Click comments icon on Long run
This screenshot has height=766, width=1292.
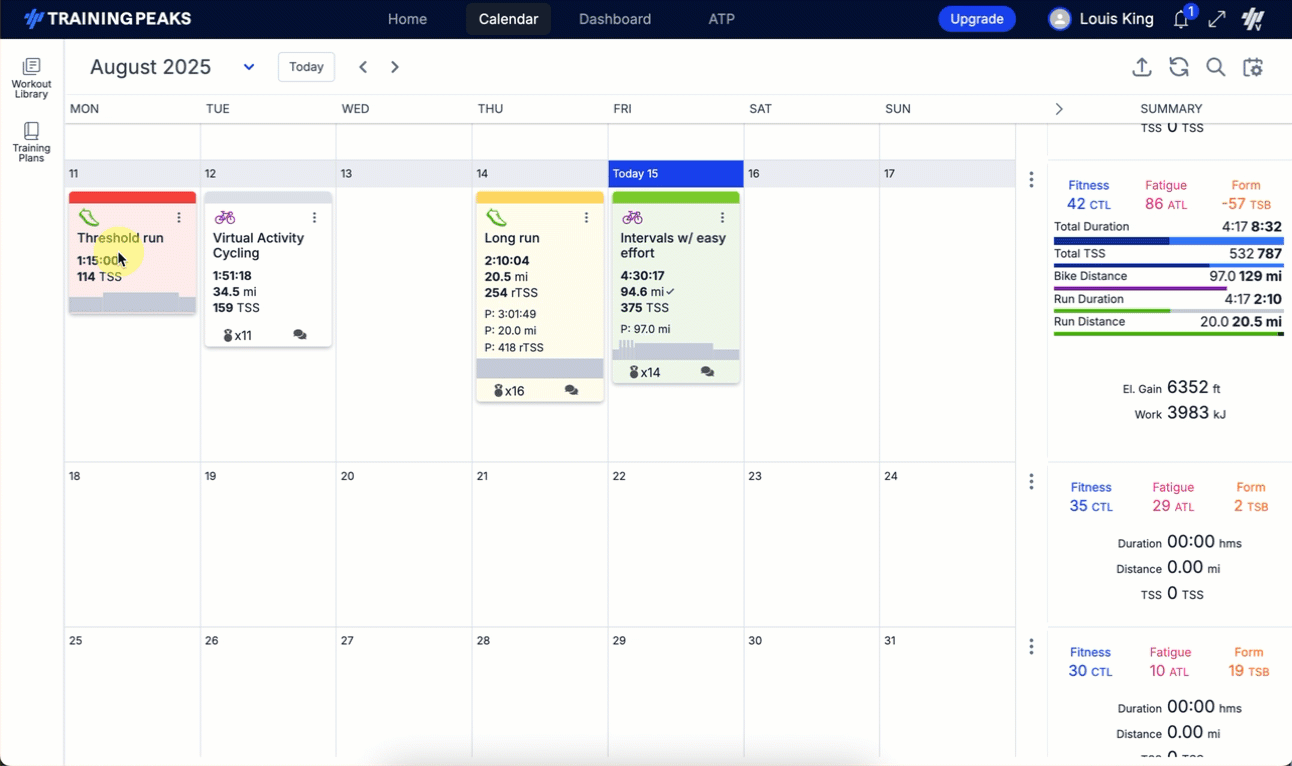(x=571, y=391)
